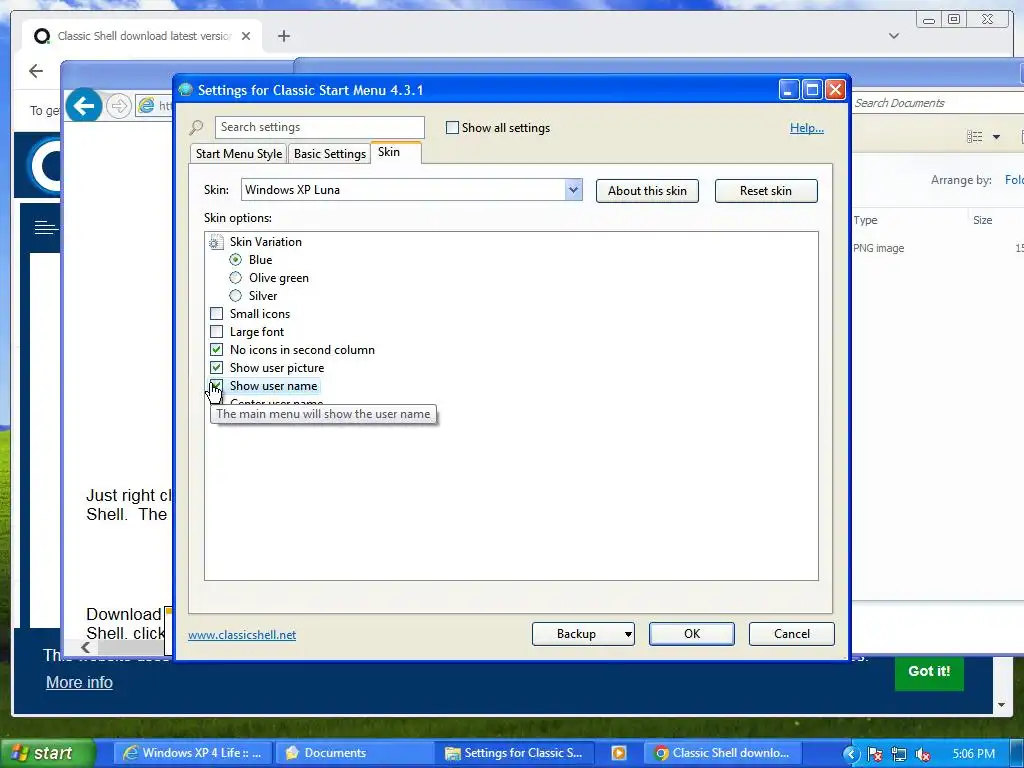Select the Classic Shell download browser tab
1024x768 pixels.
tap(142, 36)
